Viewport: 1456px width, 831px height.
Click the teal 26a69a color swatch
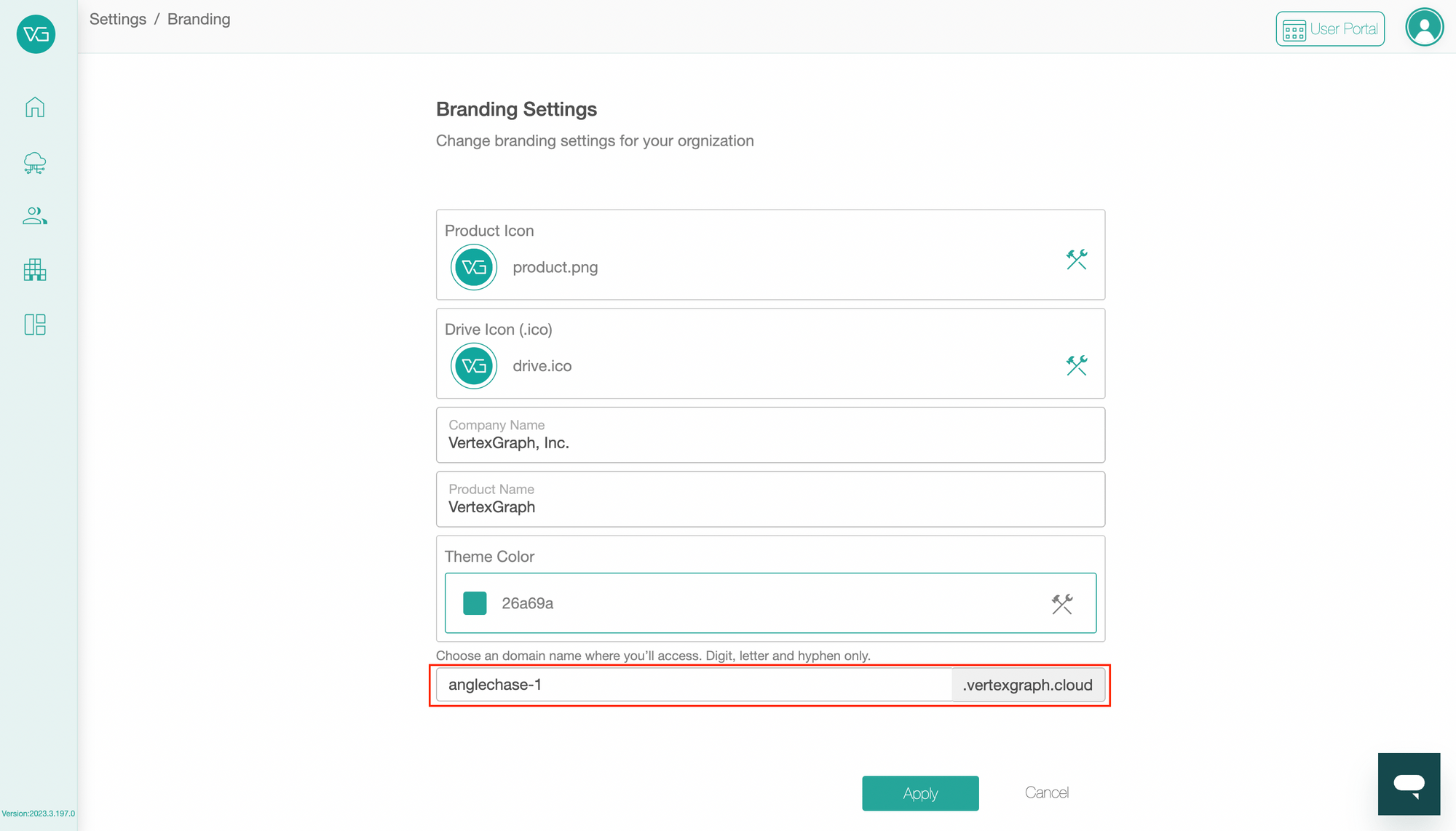pos(475,603)
